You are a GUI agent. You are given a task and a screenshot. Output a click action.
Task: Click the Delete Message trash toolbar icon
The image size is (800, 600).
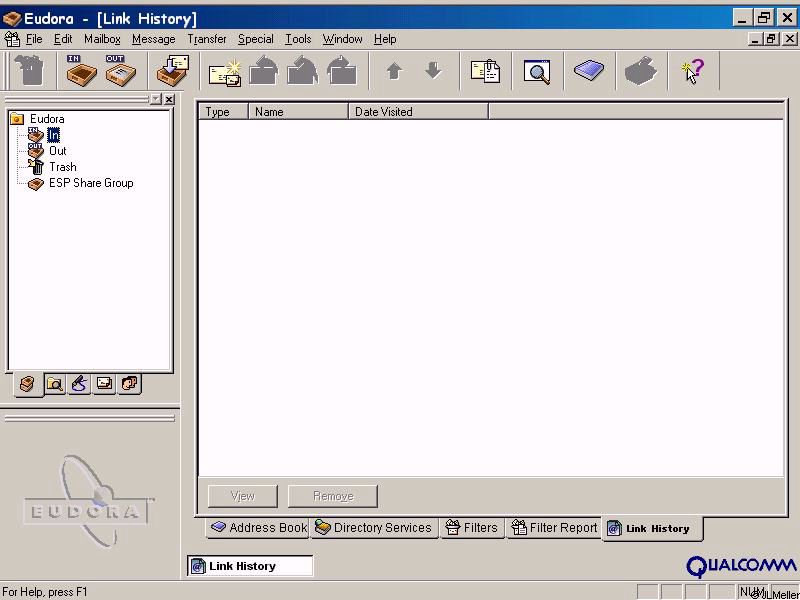click(29, 70)
